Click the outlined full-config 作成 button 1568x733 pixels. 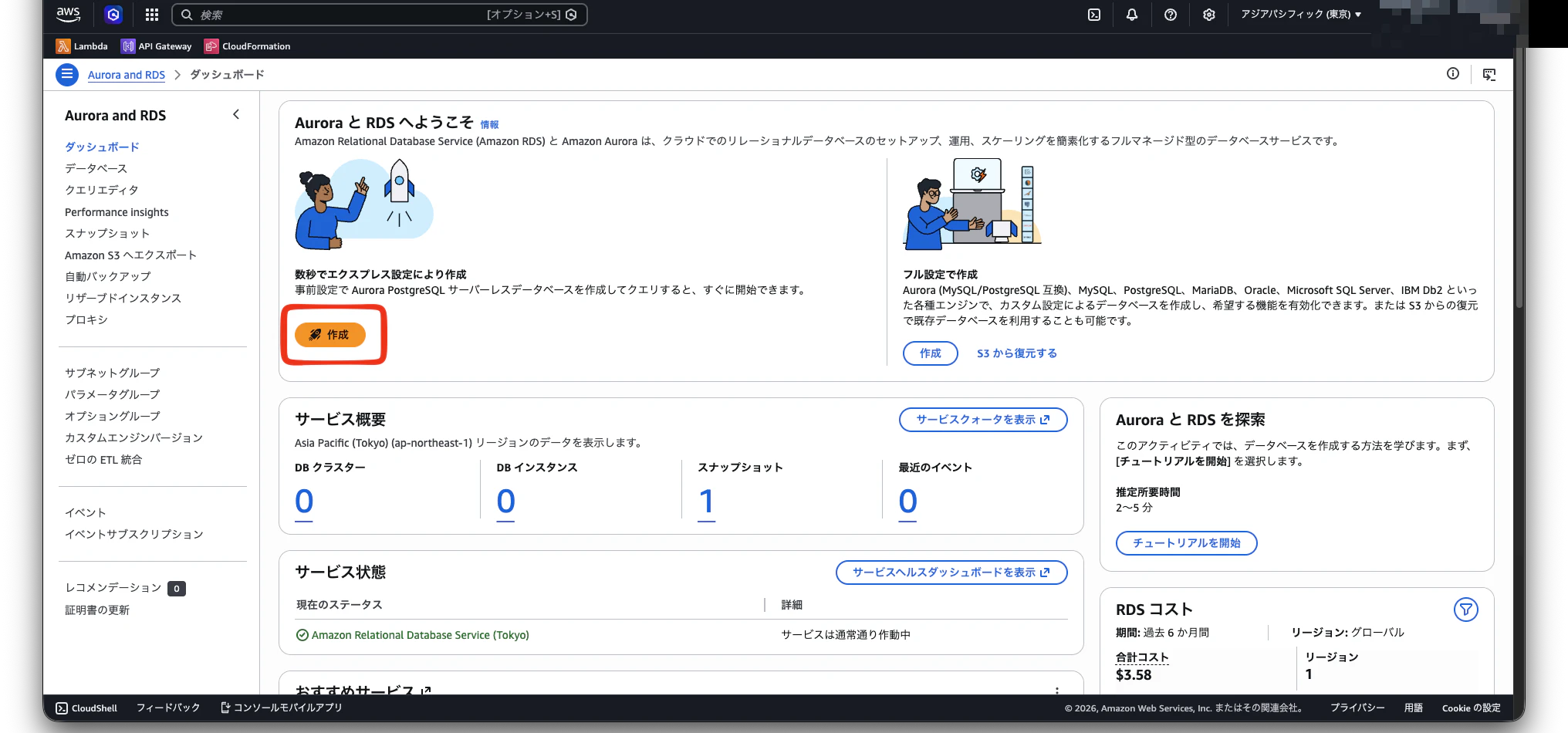tap(931, 353)
